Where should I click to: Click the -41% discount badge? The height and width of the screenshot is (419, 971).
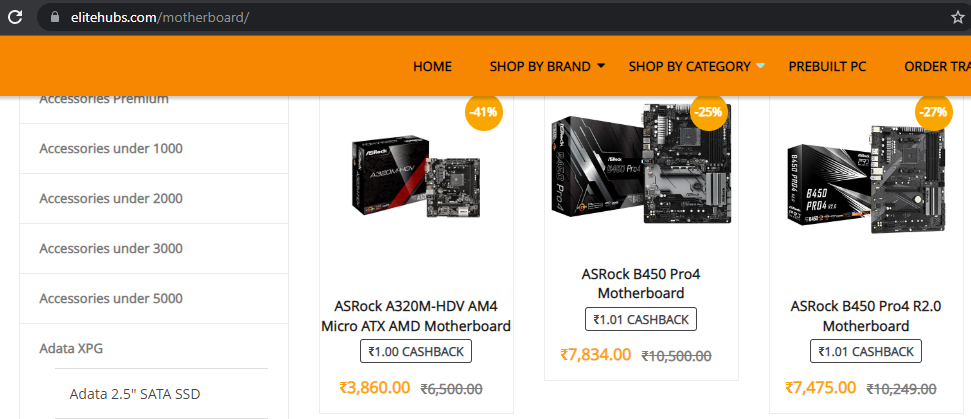click(483, 113)
